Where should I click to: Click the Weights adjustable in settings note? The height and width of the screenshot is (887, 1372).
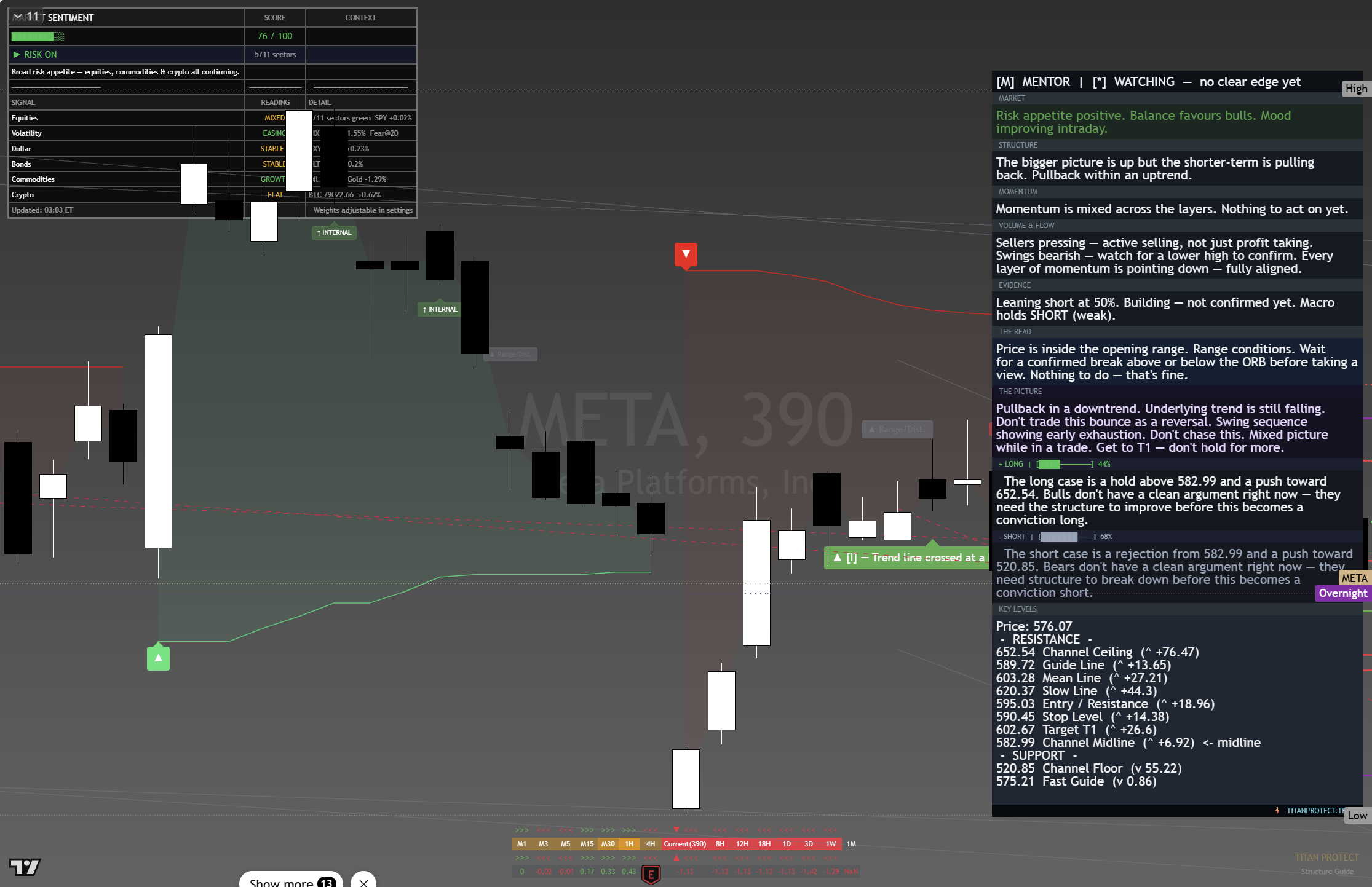tap(363, 210)
